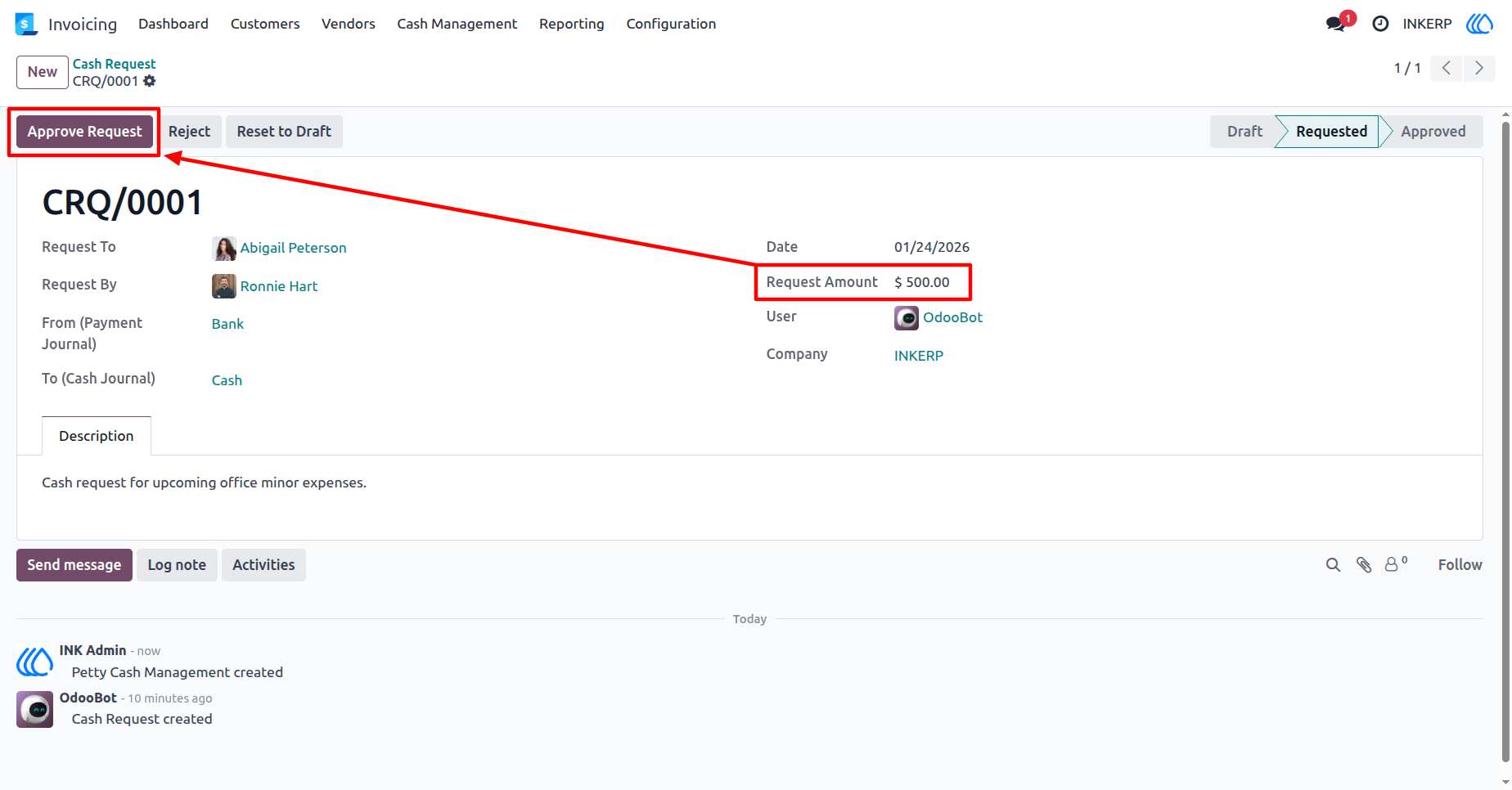1512x790 pixels.
Task: Select the Draft status stage
Action: (x=1244, y=132)
